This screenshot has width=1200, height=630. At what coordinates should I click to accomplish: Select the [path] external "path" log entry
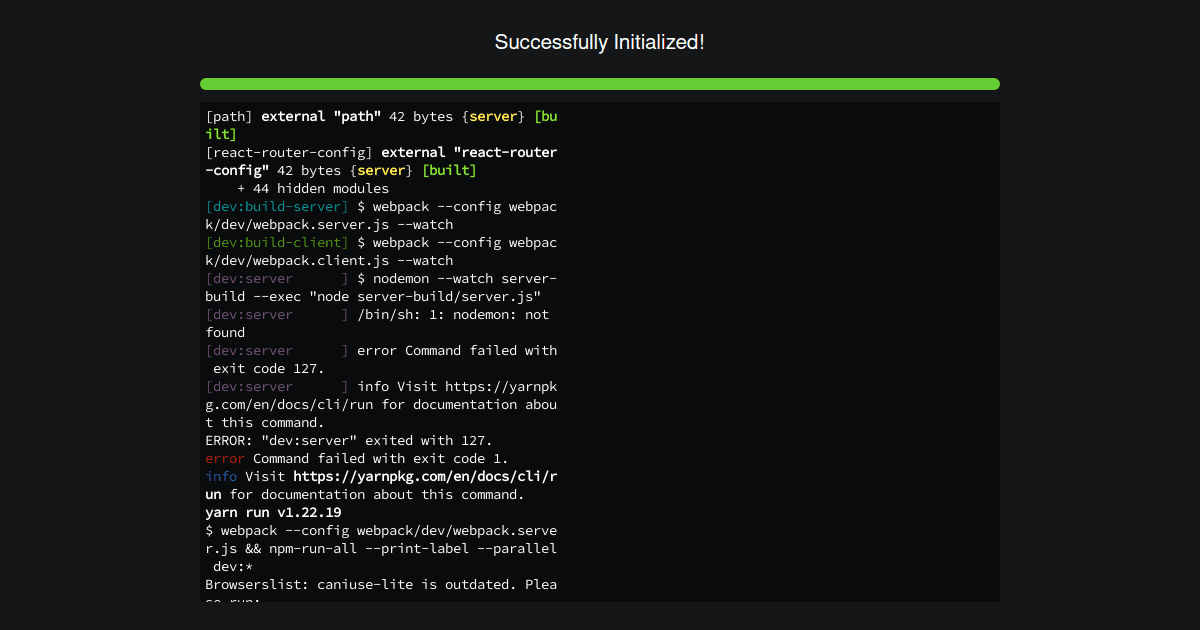click(x=380, y=116)
